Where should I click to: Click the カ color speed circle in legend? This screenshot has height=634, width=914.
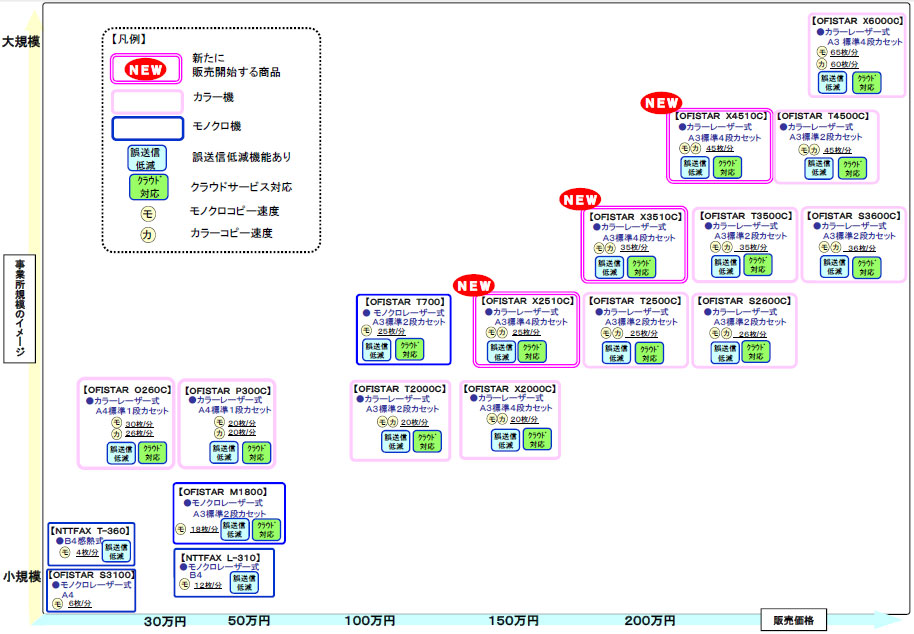(147, 235)
